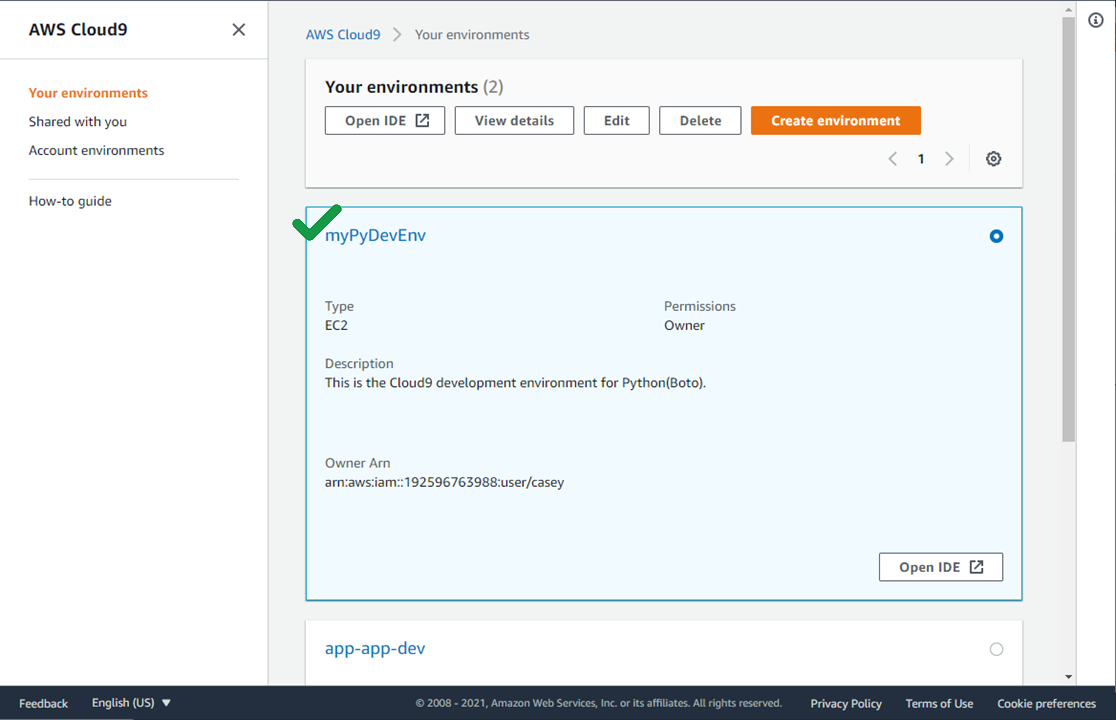Close the AWS Cloud9 side navigation panel
1116x720 pixels.
[x=238, y=30]
